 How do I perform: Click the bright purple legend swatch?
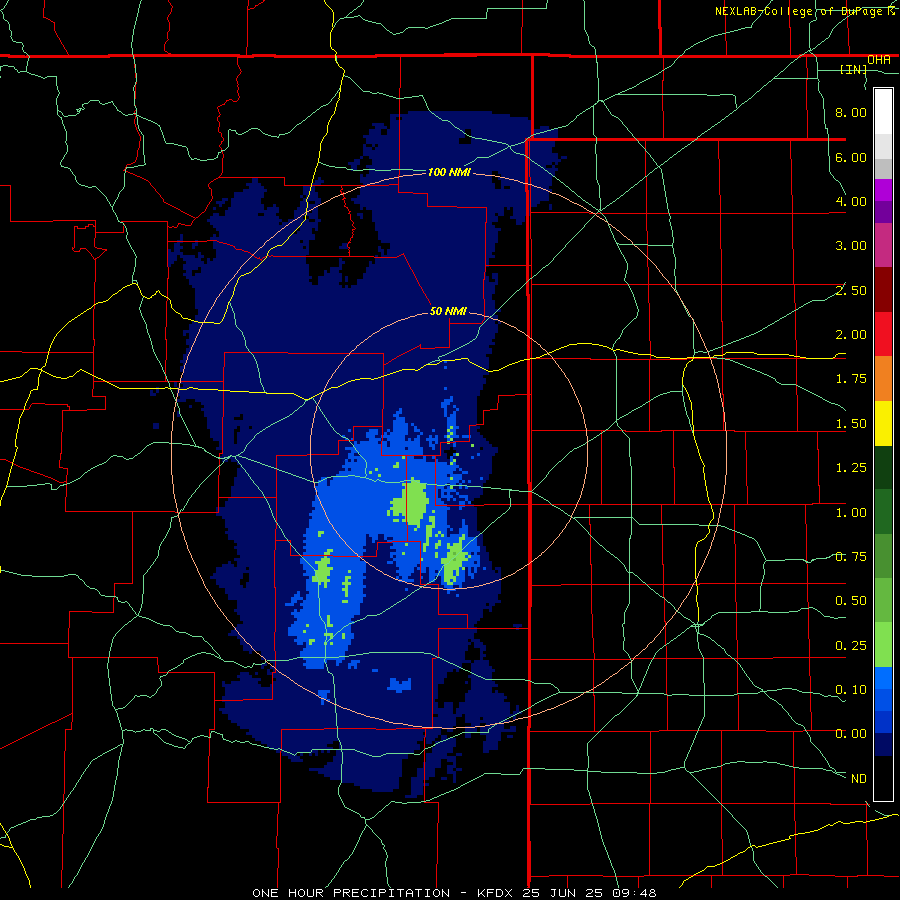tap(883, 190)
